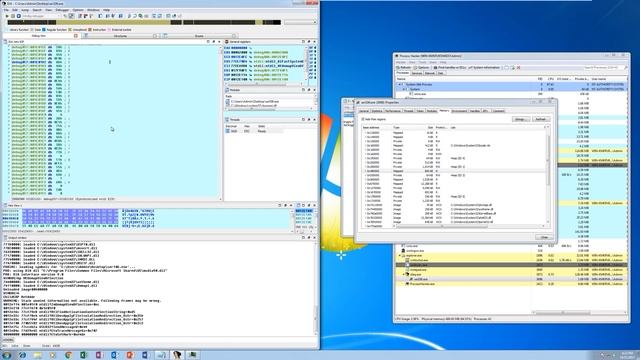Close the Debug View tab with its X

pos(76,36)
